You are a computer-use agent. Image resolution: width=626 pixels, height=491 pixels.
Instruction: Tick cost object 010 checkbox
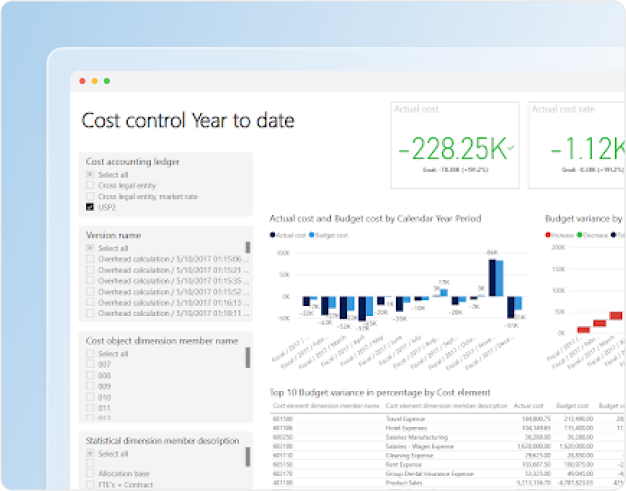90,397
